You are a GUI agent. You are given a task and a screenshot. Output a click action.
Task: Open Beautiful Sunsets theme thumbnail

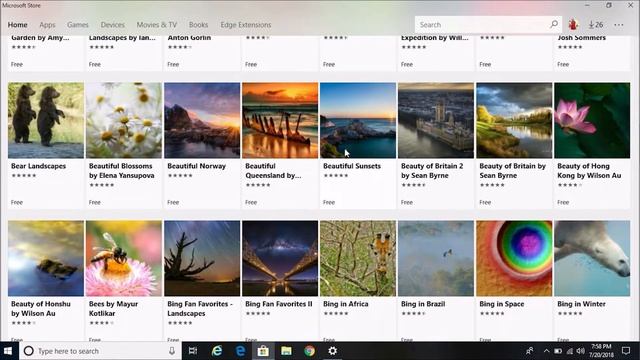[x=358, y=120]
